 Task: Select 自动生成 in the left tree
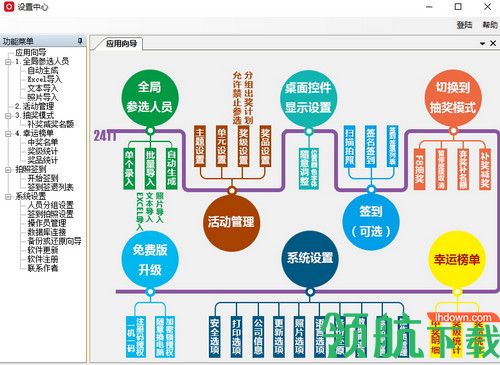point(43,70)
